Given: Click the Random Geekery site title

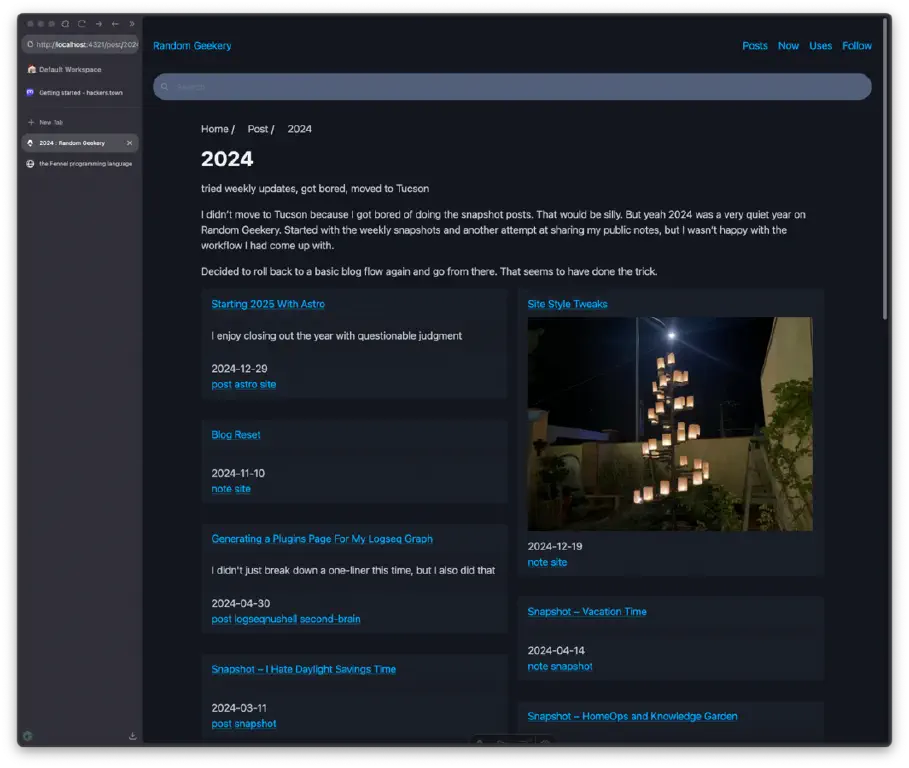Looking at the screenshot, I should pos(192,46).
